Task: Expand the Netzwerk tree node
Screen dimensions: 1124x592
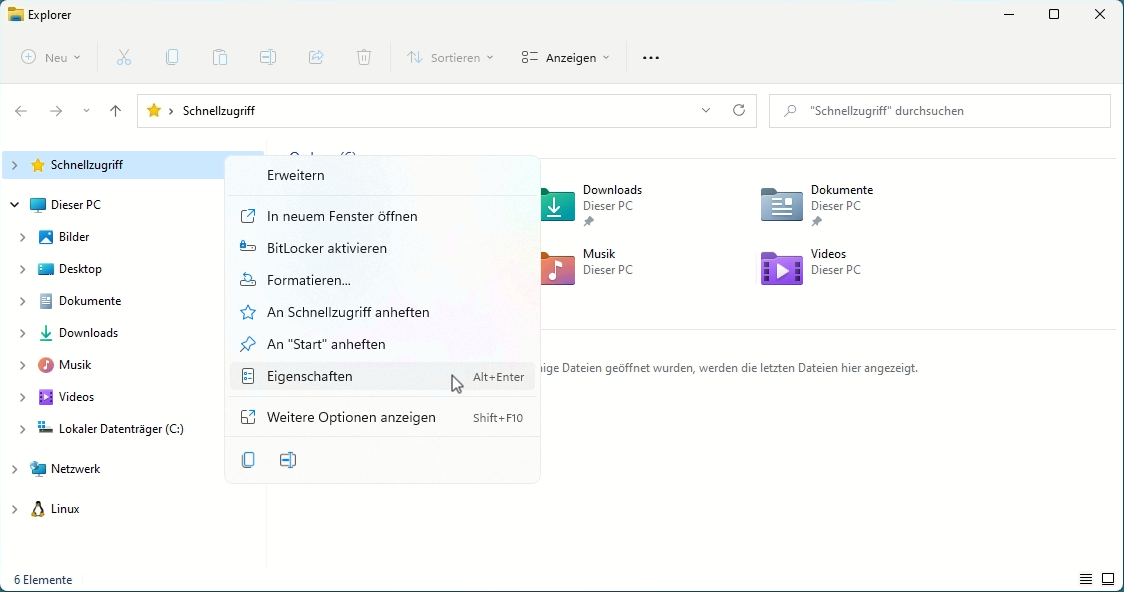Action: point(14,469)
